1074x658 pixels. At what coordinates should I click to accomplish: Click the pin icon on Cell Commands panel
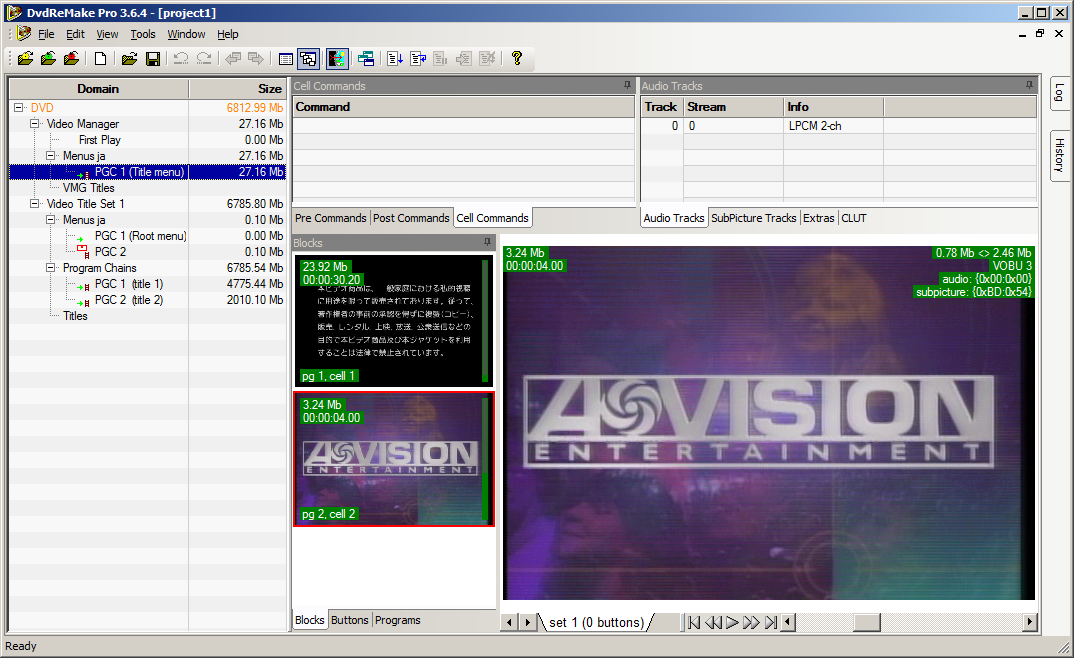(627, 85)
